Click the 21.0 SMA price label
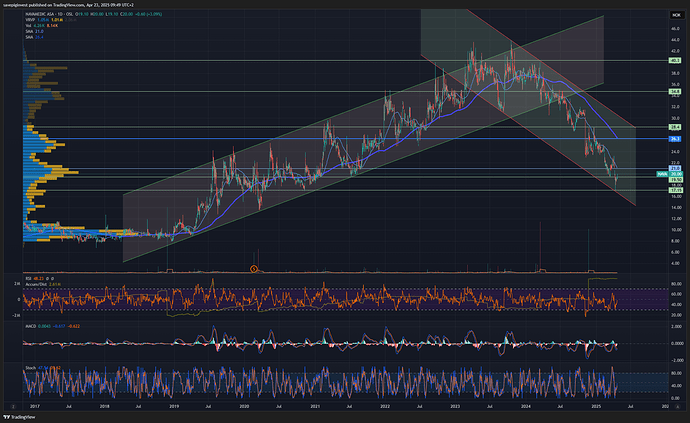Viewport: 690px width, 423px height. pyautogui.click(x=675, y=169)
